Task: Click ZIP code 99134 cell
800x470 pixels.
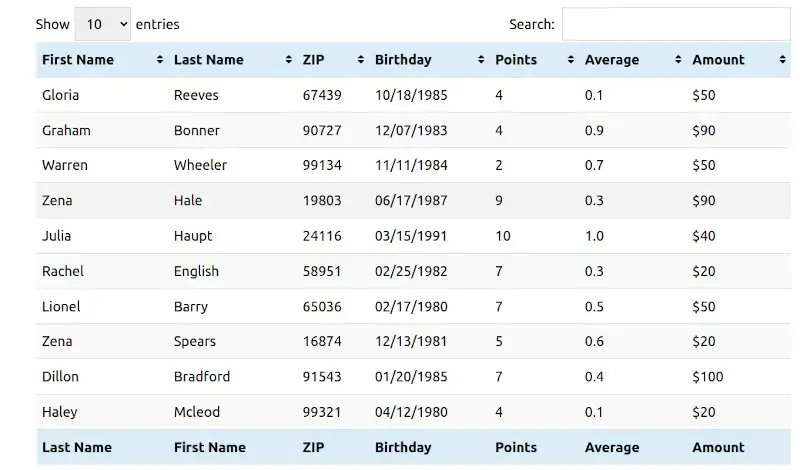Action: click(322, 165)
